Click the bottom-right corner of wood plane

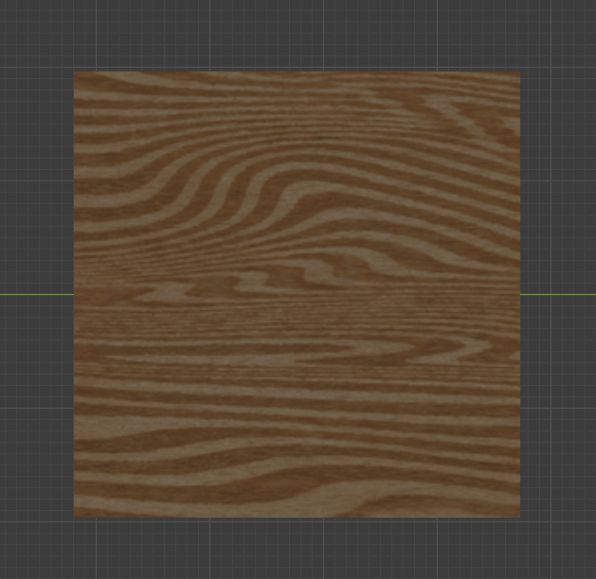pyautogui.click(x=520, y=517)
